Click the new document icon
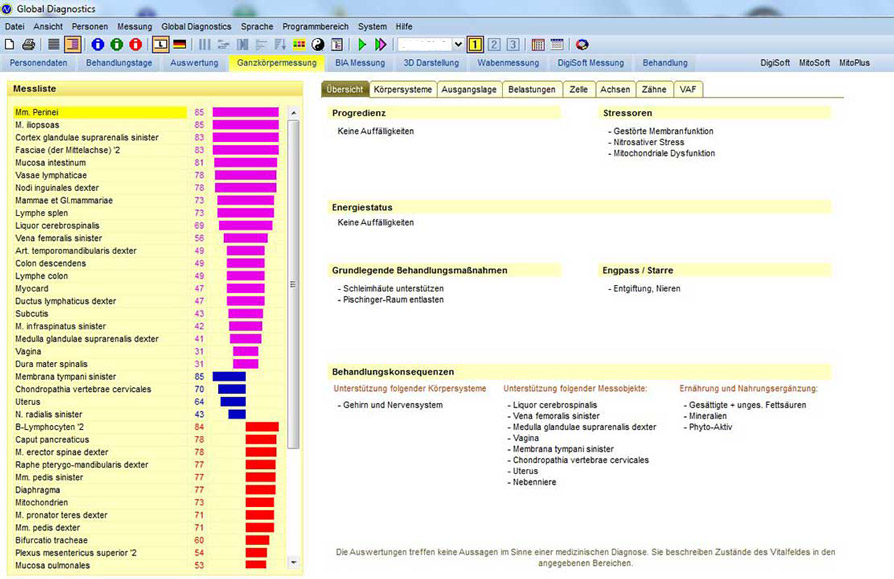This screenshot has height=579, width=894. tap(10, 44)
